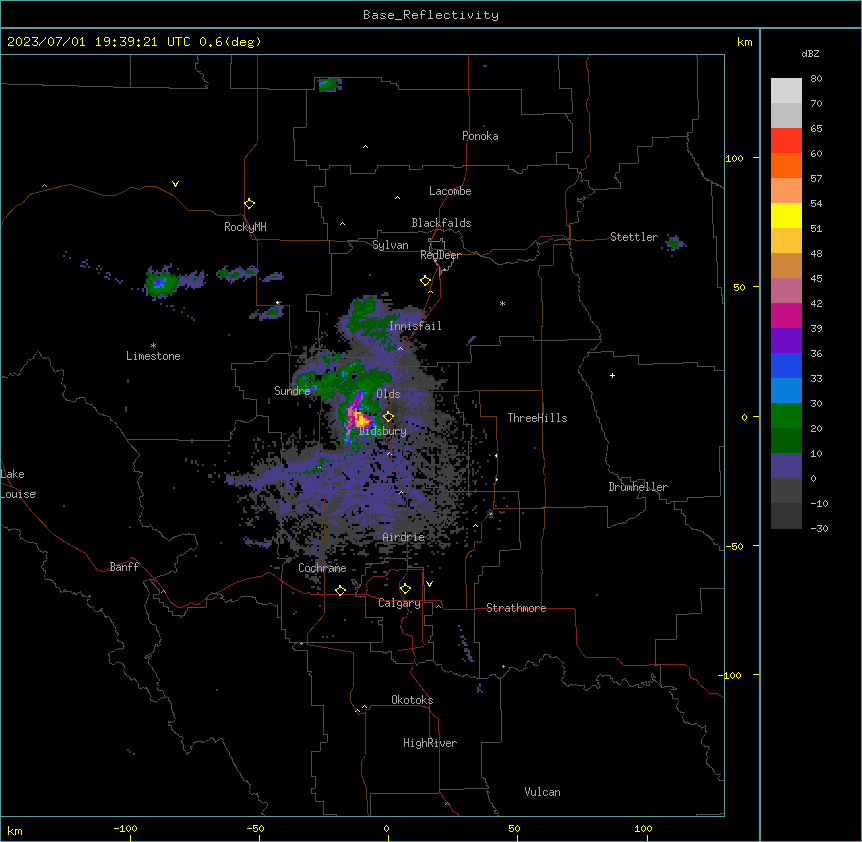The width and height of the screenshot is (862, 842).
Task: Click the Base_Reflectivity title text
Action: (x=430, y=15)
